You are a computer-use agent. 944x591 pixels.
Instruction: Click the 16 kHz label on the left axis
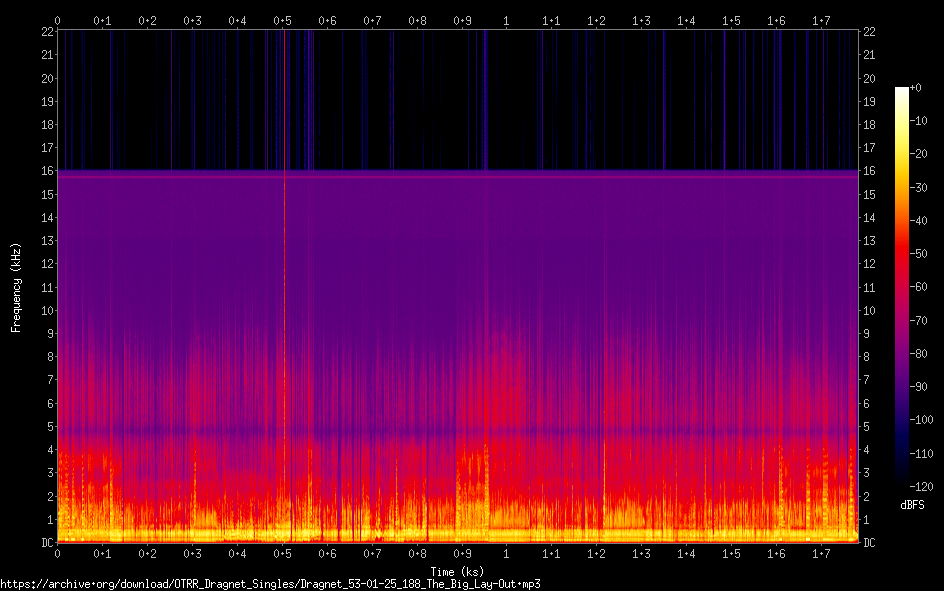44,171
